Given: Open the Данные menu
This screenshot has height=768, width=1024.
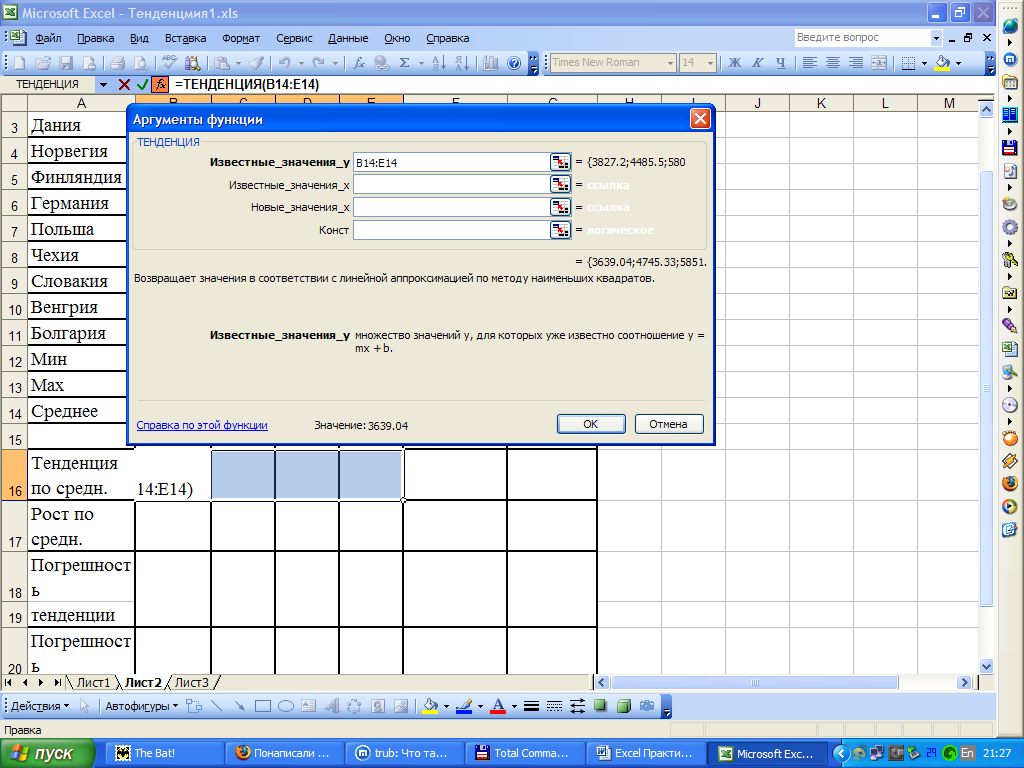Looking at the screenshot, I should pyautogui.click(x=348, y=39).
